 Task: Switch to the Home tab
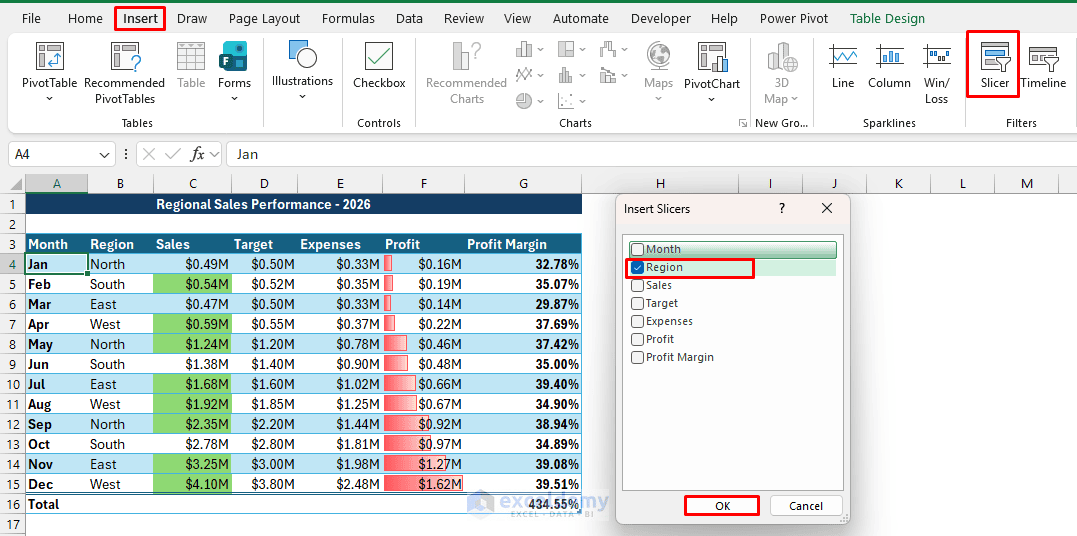coord(85,19)
